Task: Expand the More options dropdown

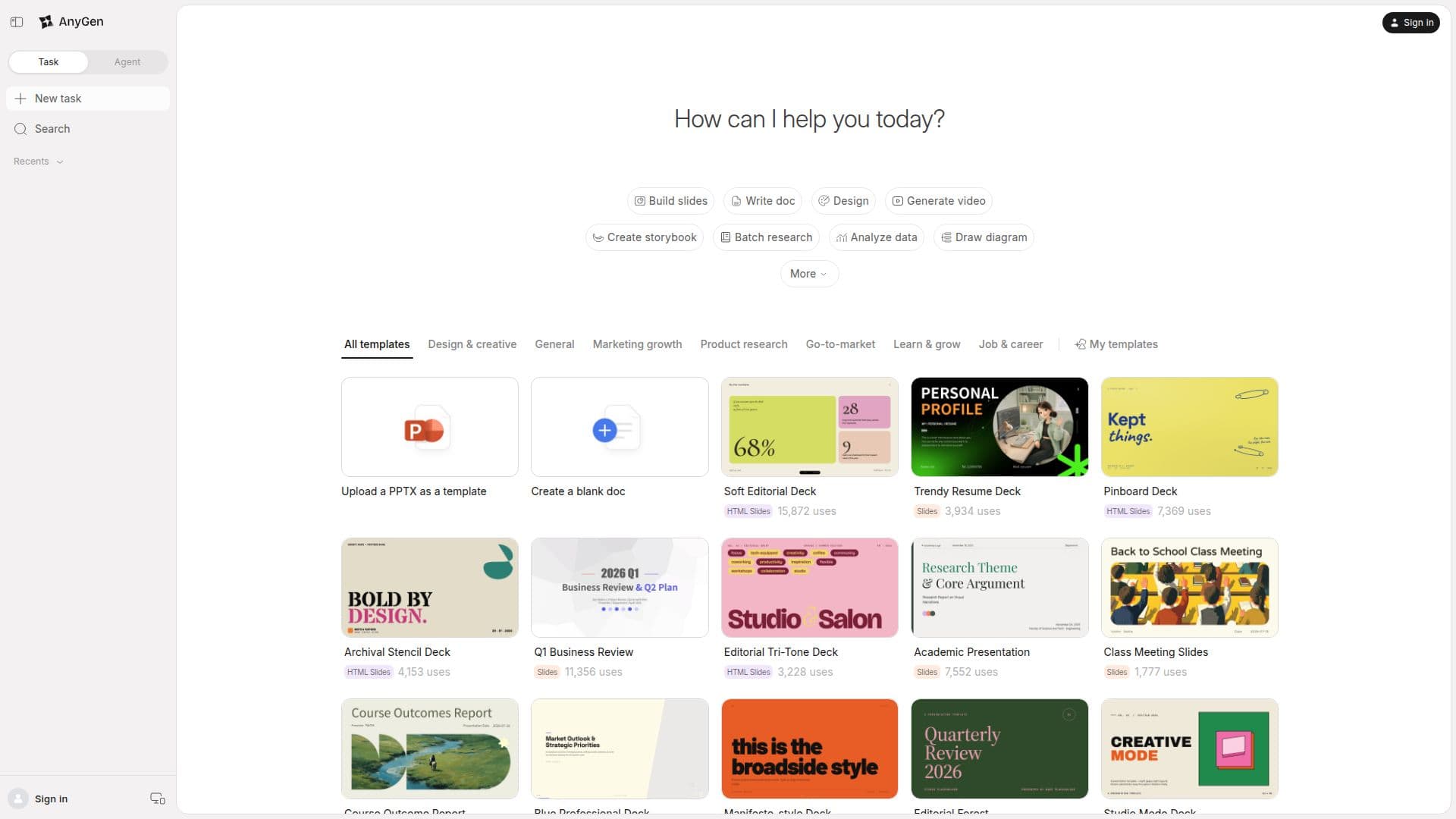Action: 809,274
